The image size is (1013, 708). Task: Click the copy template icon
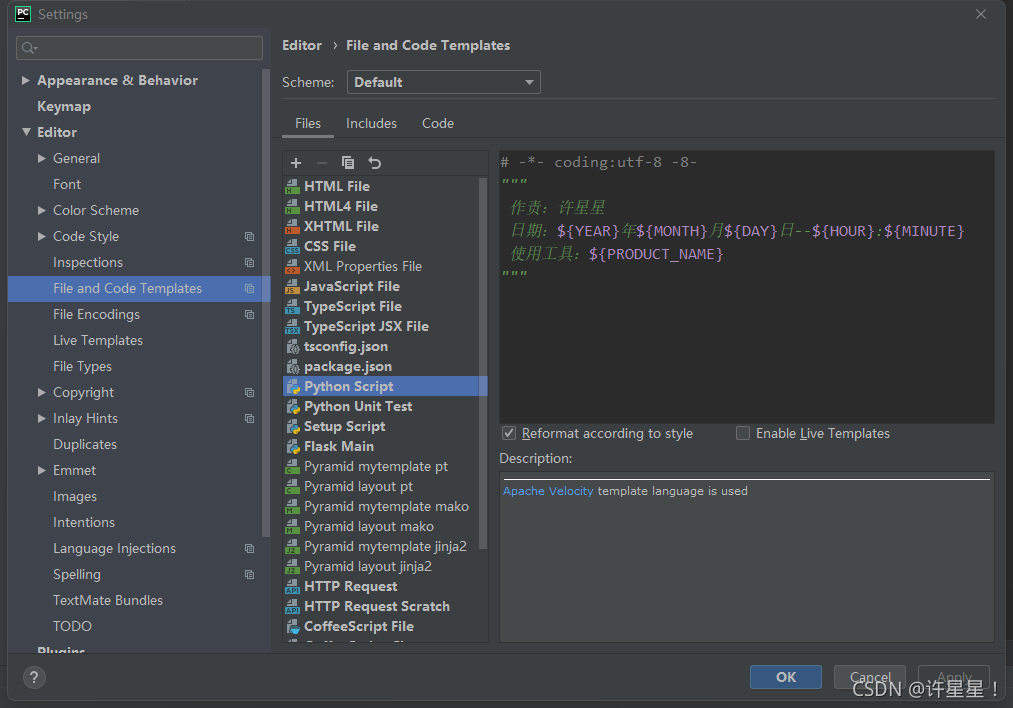[x=348, y=163]
